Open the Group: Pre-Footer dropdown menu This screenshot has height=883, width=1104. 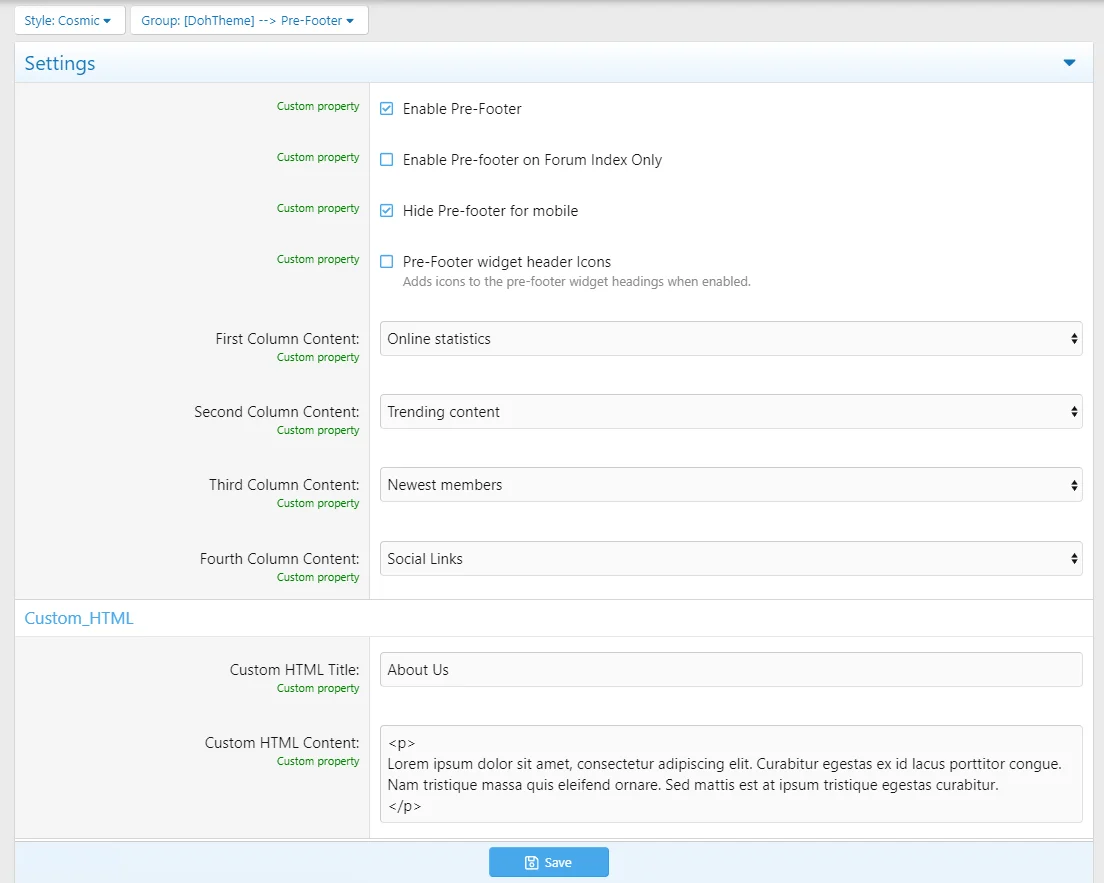[249, 20]
